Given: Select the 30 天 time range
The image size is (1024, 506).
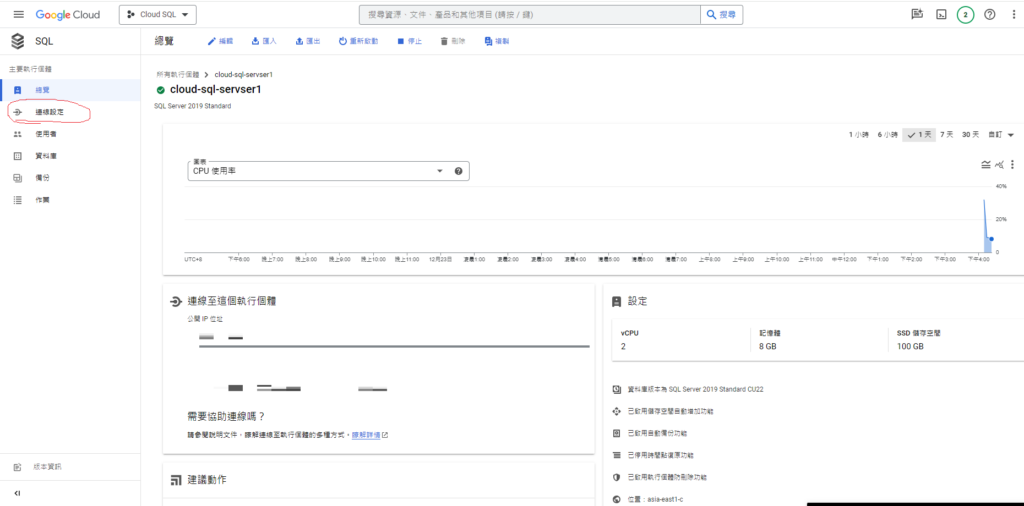Looking at the screenshot, I should pos(970,135).
